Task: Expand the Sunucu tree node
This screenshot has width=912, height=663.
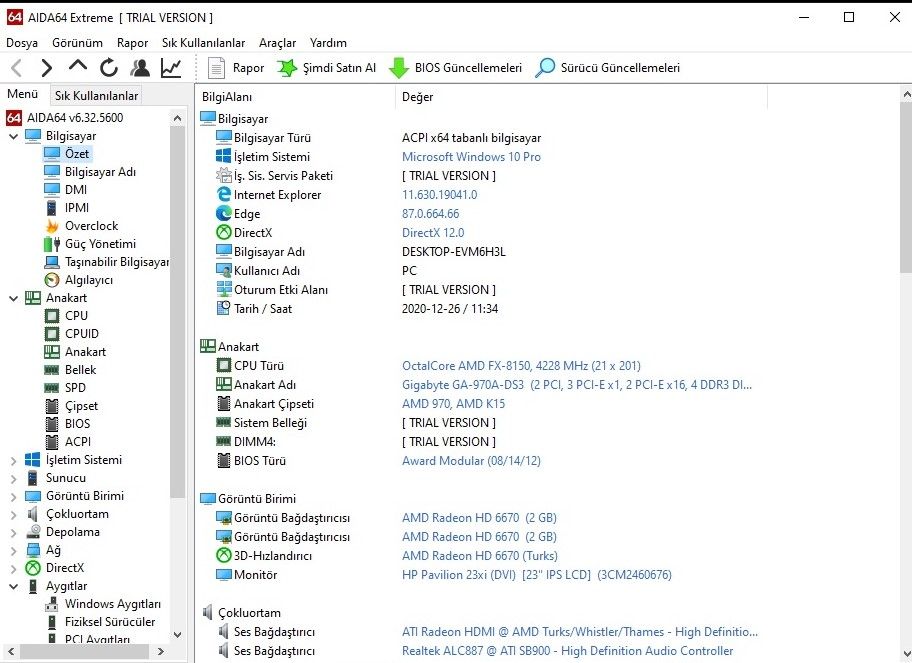Action: pos(14,479)
